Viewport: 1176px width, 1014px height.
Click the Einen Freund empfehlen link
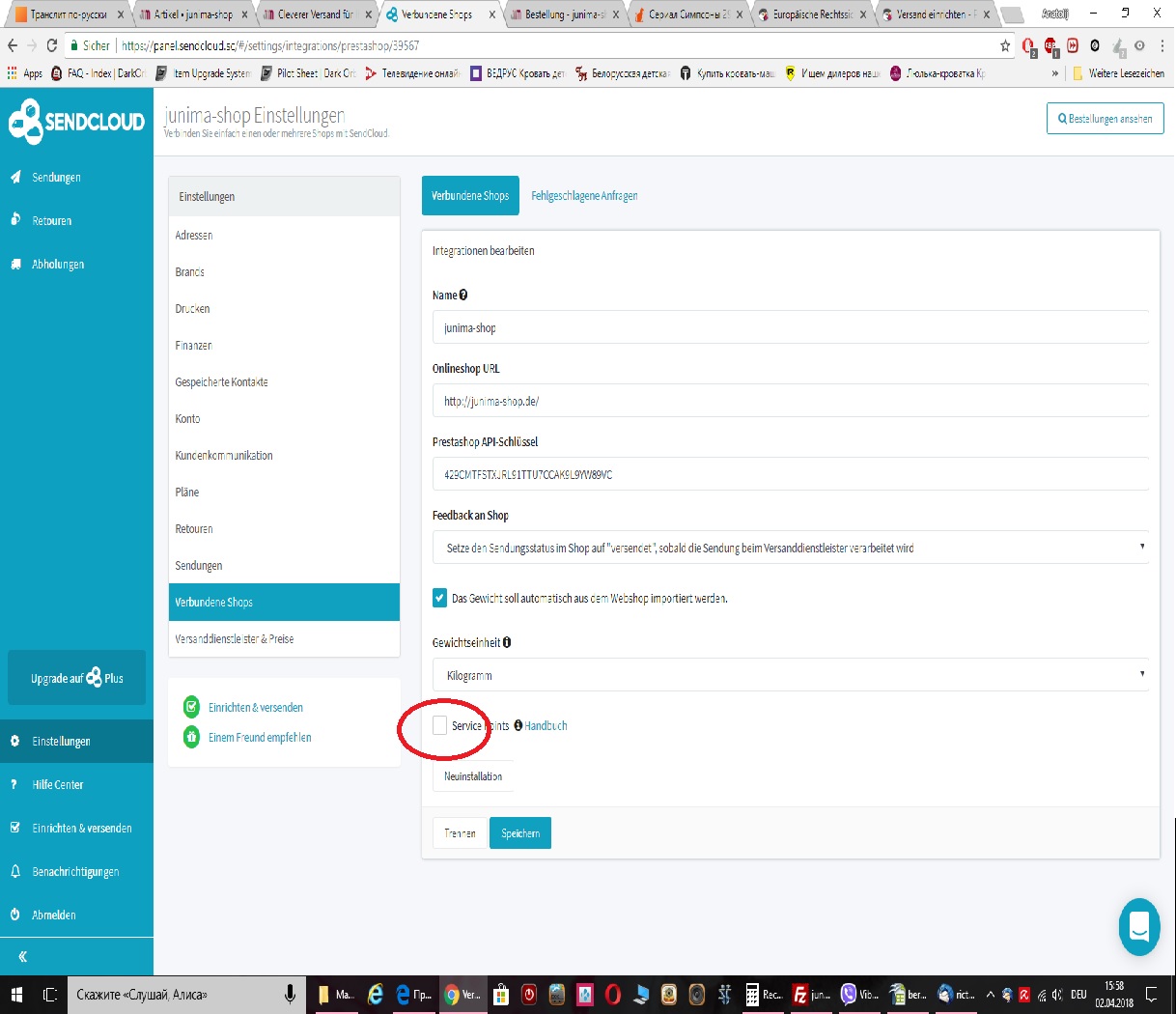click(x=260, y=738)
